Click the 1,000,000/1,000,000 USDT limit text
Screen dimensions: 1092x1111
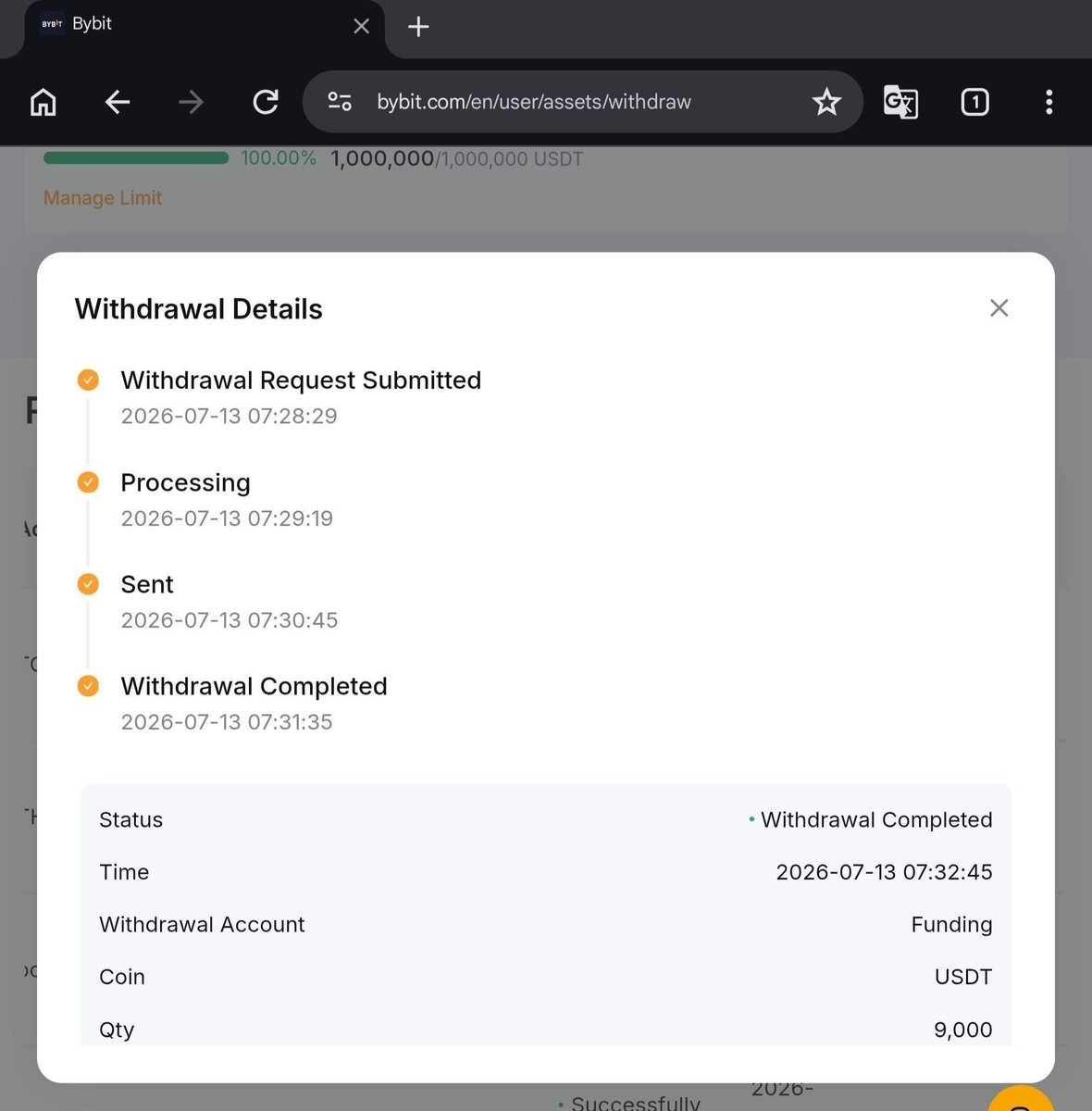tap(457, 159)
